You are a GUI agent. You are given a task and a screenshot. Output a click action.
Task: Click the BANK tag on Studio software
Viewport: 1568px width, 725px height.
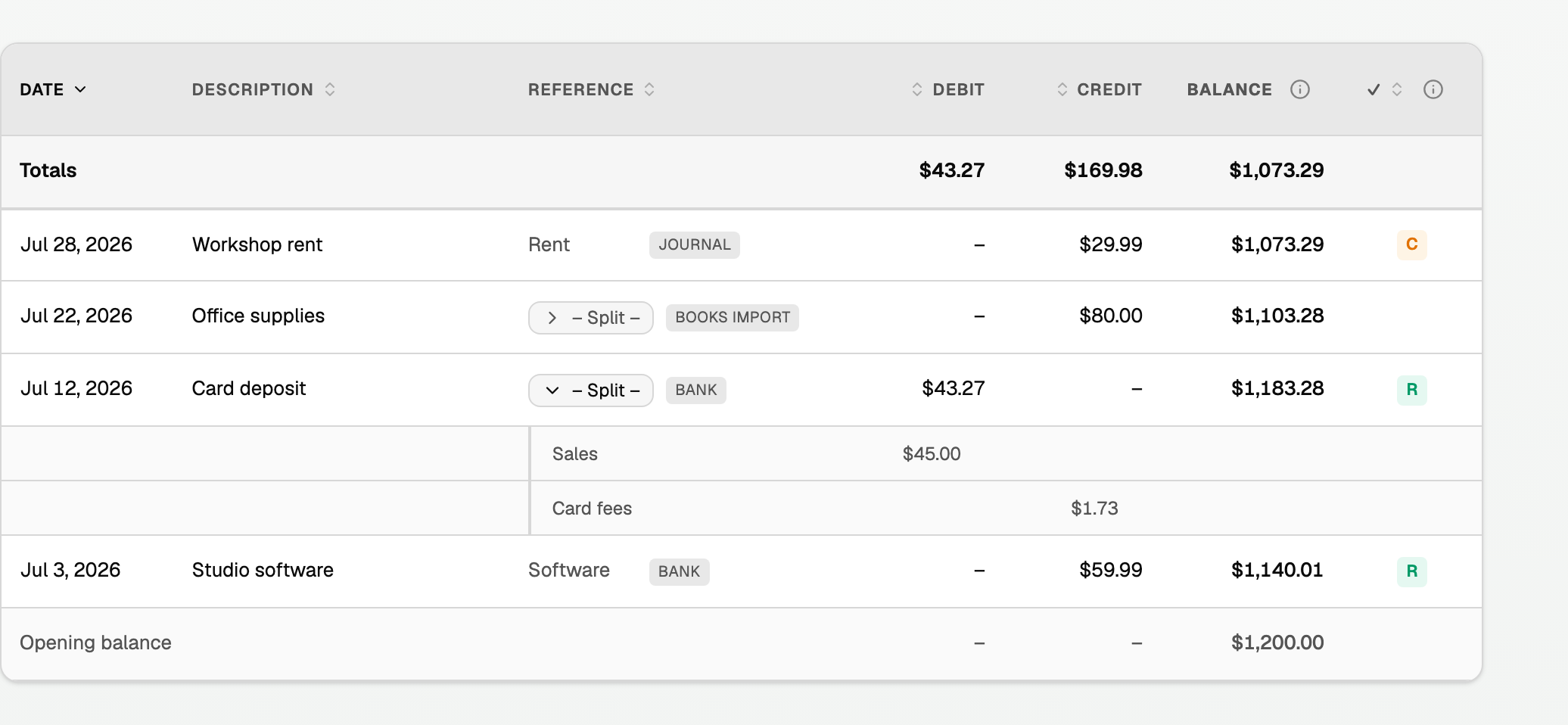tap(679, 571)
